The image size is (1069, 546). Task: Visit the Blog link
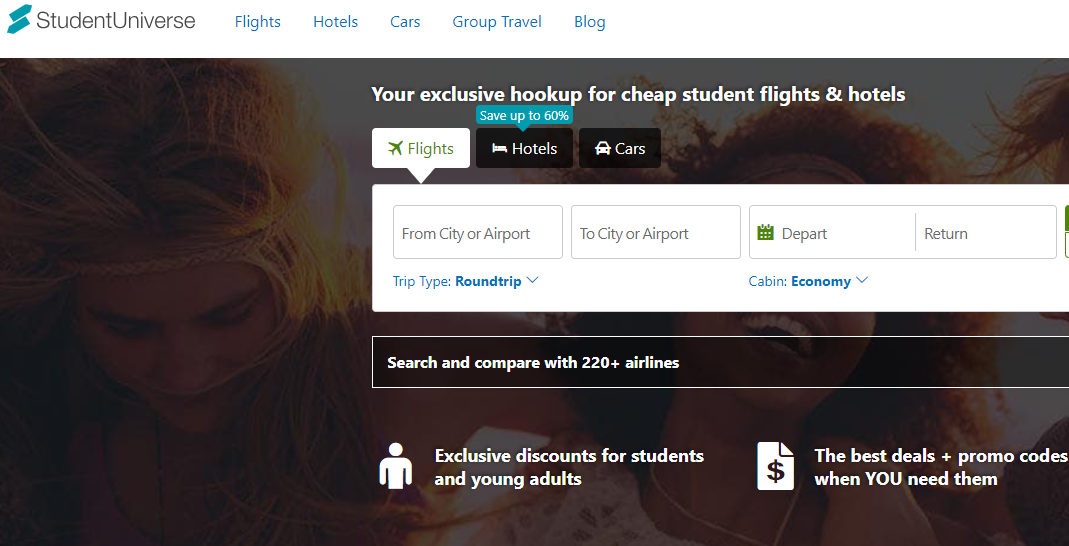(x=589, y=22)
